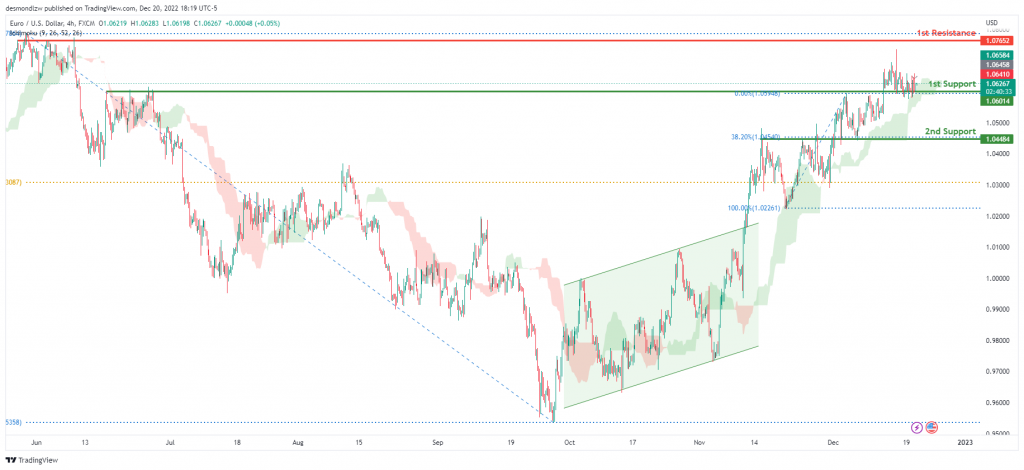The image size is (1024, 470).
Task: Click the Dec label on time axis
Action: click(832, 442)
